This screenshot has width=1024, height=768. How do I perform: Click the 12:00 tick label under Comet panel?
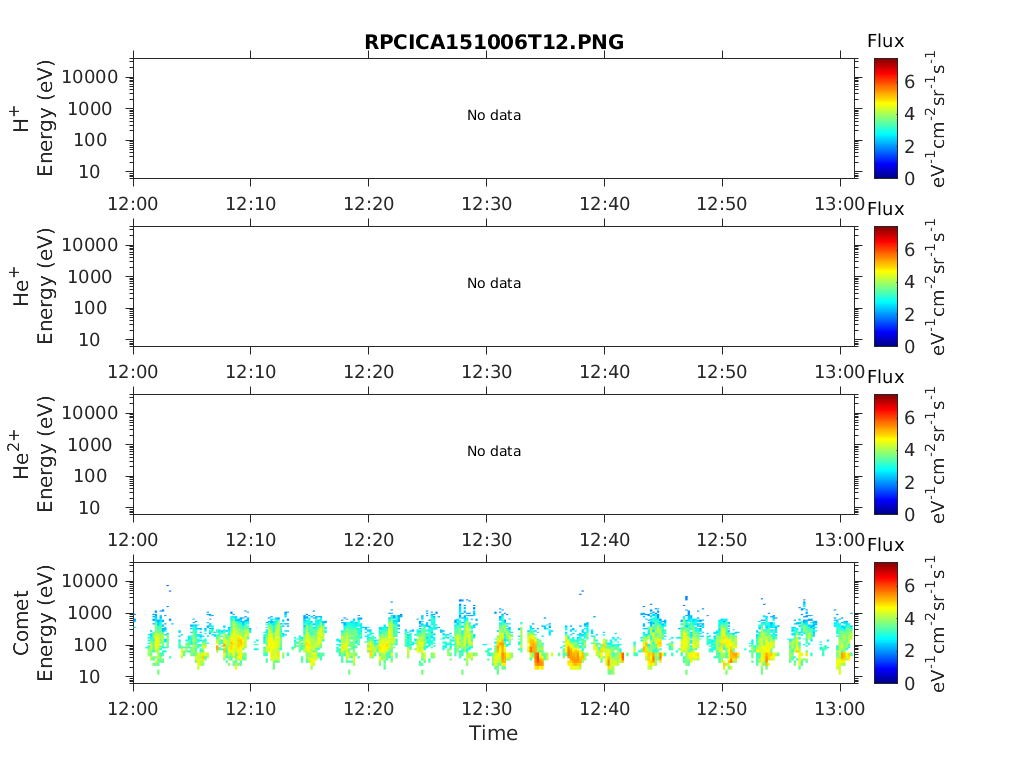pyautogui.click(x=133, y=709)
